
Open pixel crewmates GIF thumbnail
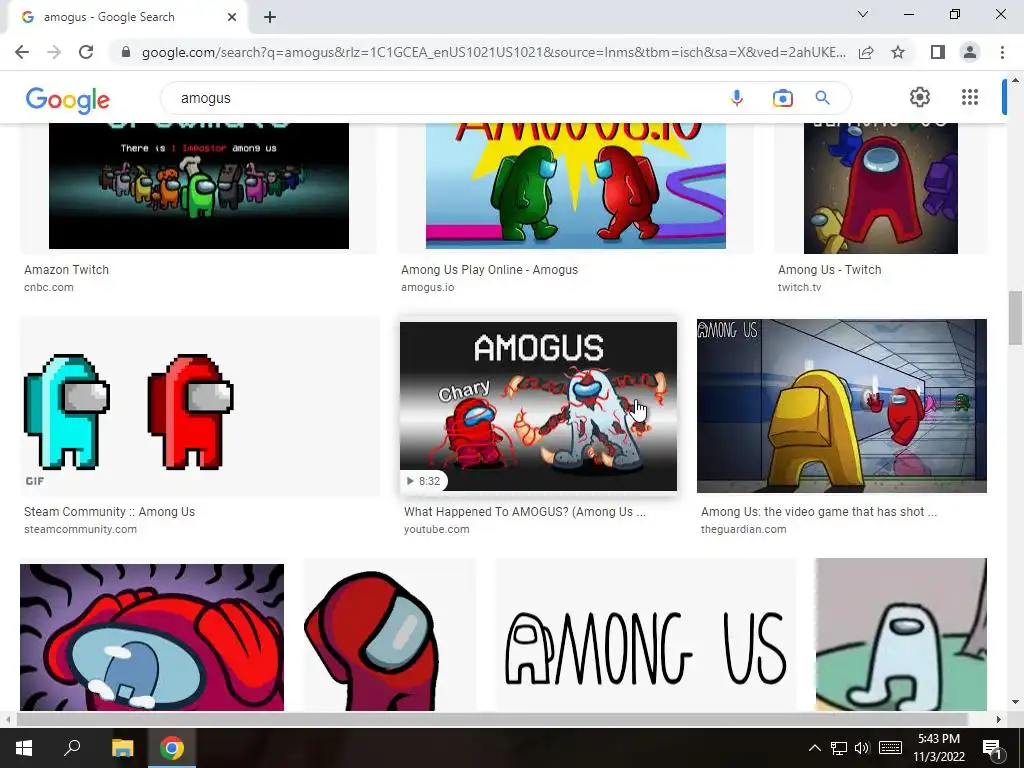[x=200, y=406]
